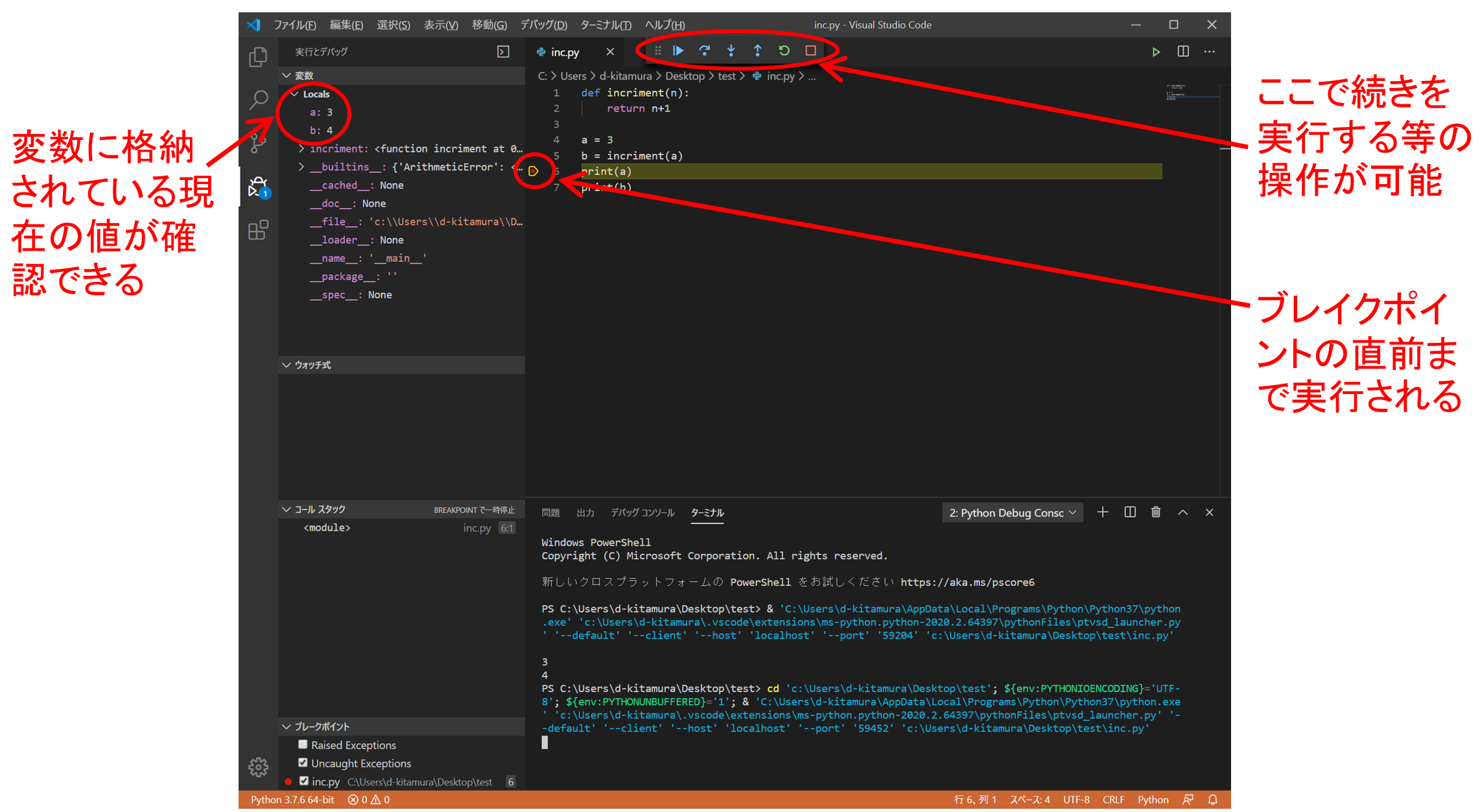Click Step Out in debug toolbar
The image size is (1480, 812).
tap(757, 51)
